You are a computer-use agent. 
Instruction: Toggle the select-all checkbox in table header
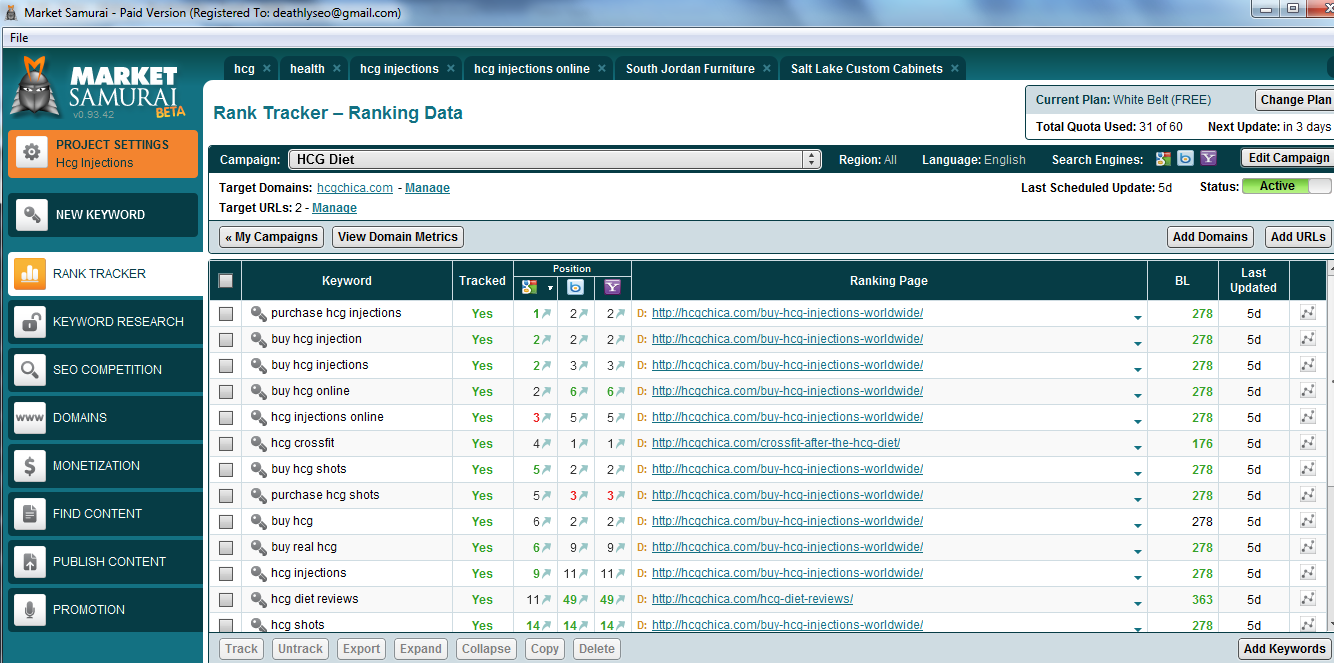pyautogui.click(x=225, y=281)
